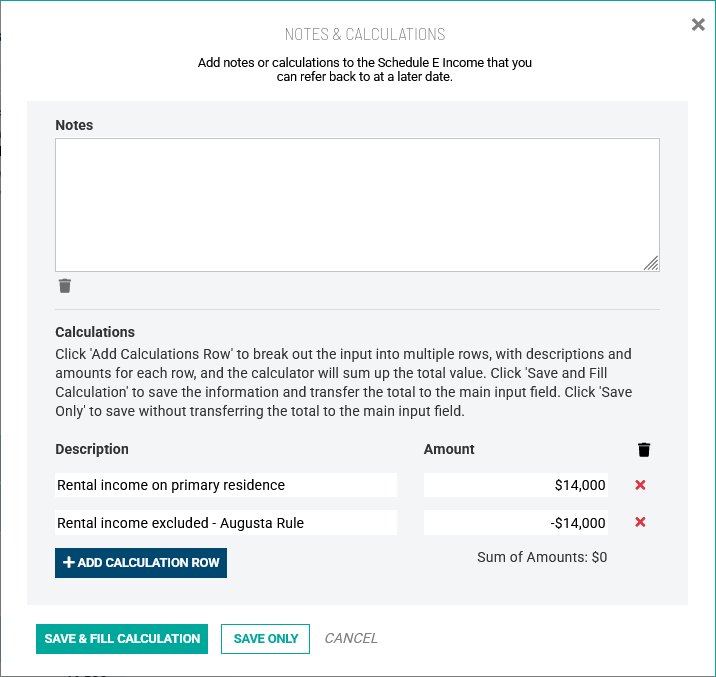Click the black trash icon beside the Amount header
716x677 pixels.
tap(644, 450)
